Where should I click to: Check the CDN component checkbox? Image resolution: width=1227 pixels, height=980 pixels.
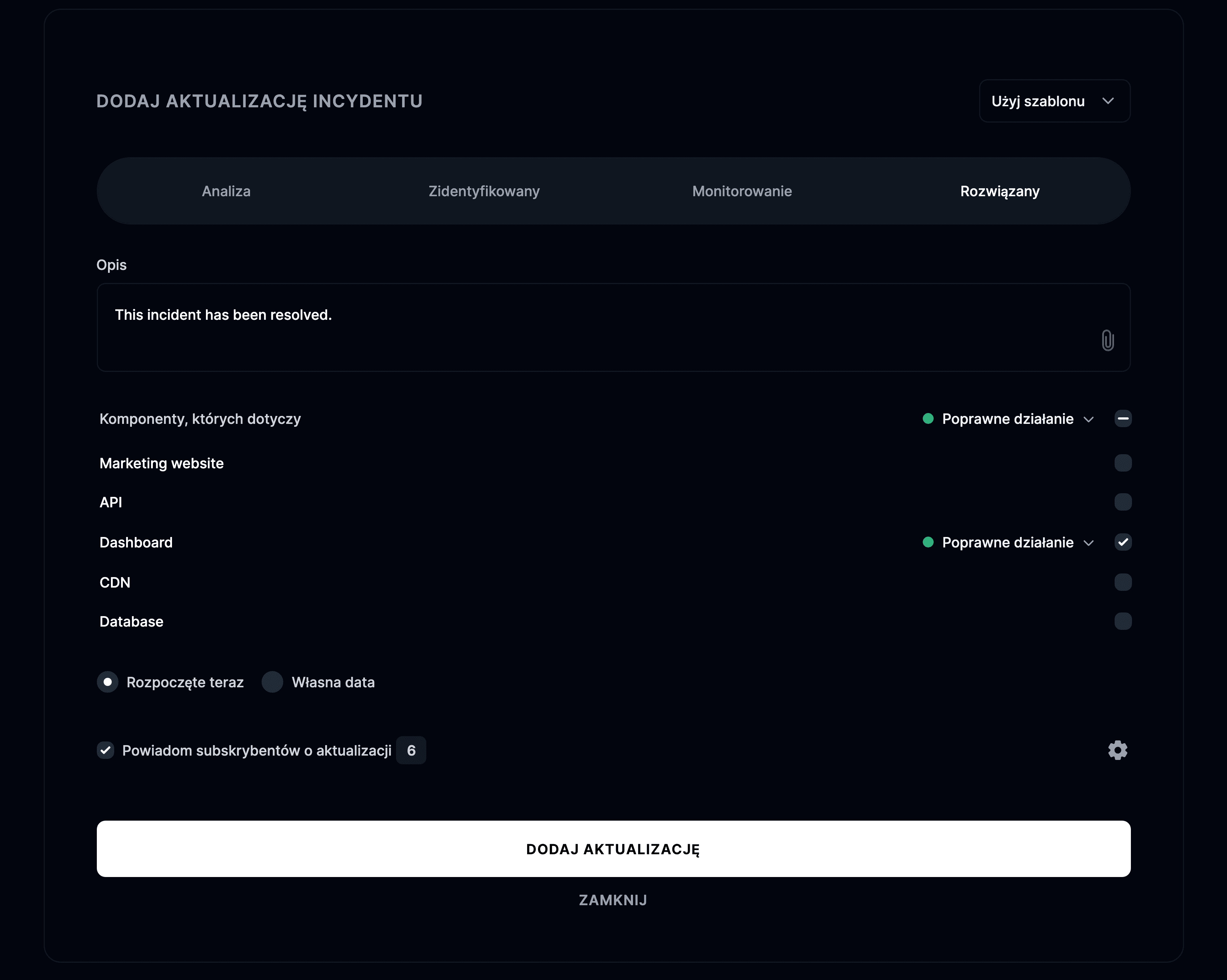[x=1123, y=582]
